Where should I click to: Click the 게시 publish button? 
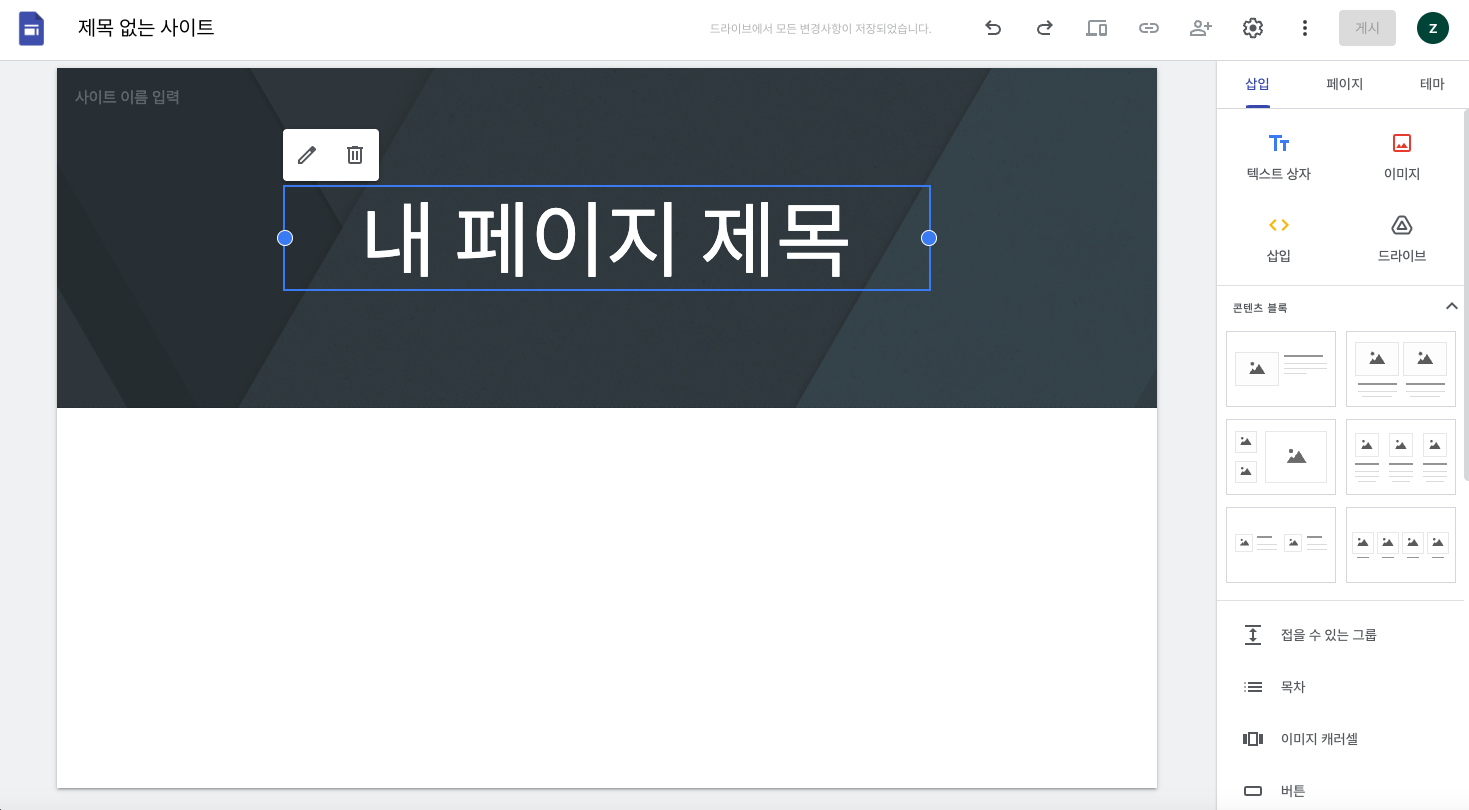1367,28
